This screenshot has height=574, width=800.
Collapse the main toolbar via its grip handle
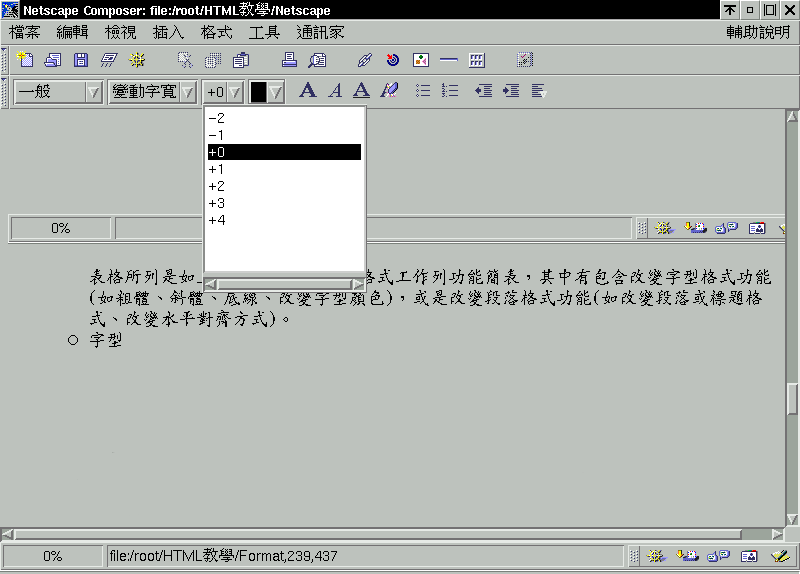[4, 60]
